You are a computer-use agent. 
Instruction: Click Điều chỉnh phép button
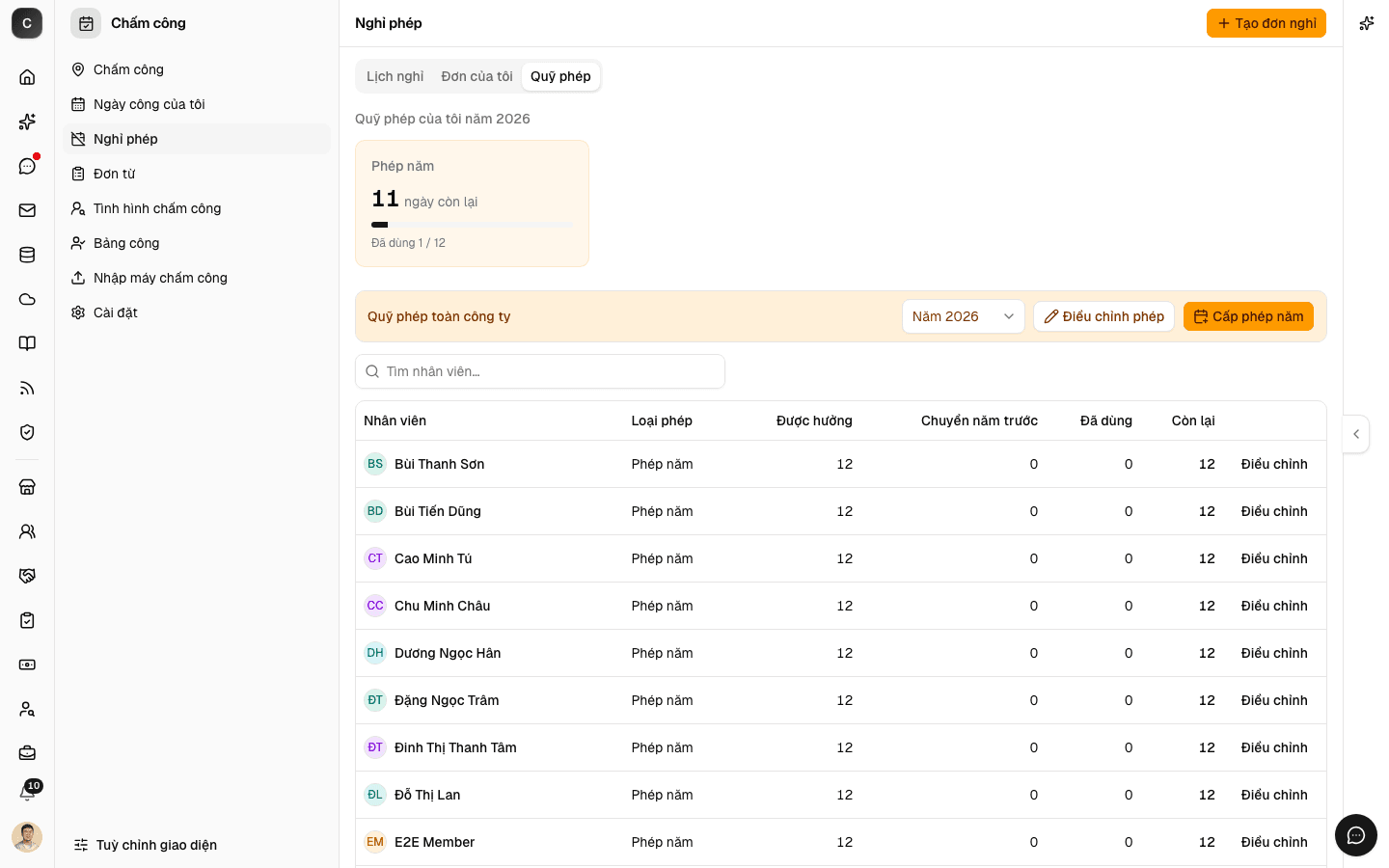1103,316
